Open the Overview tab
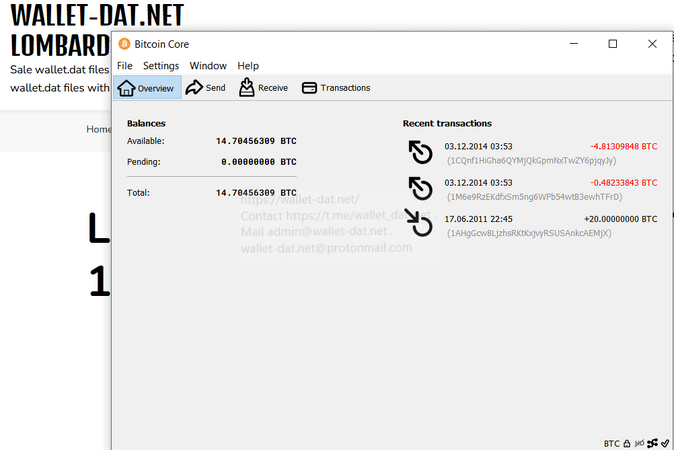 [x=147, y=88]
